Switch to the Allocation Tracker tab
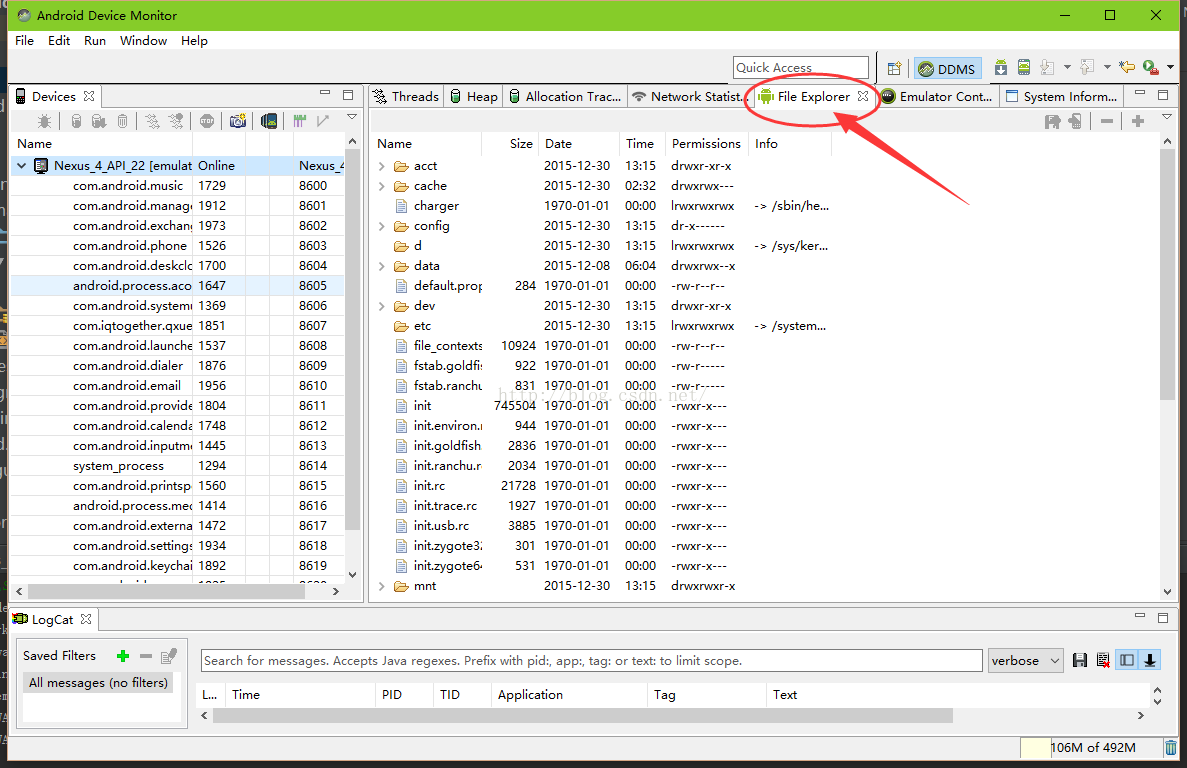 coord(565,97)
